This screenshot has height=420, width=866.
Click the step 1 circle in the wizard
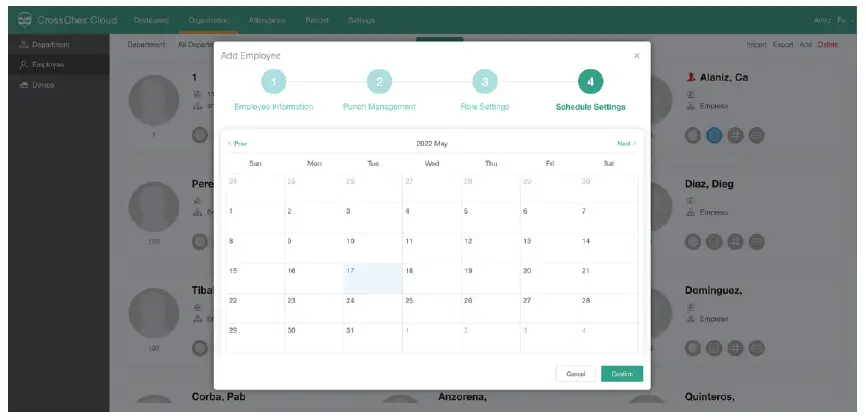(x=274, y=82)
